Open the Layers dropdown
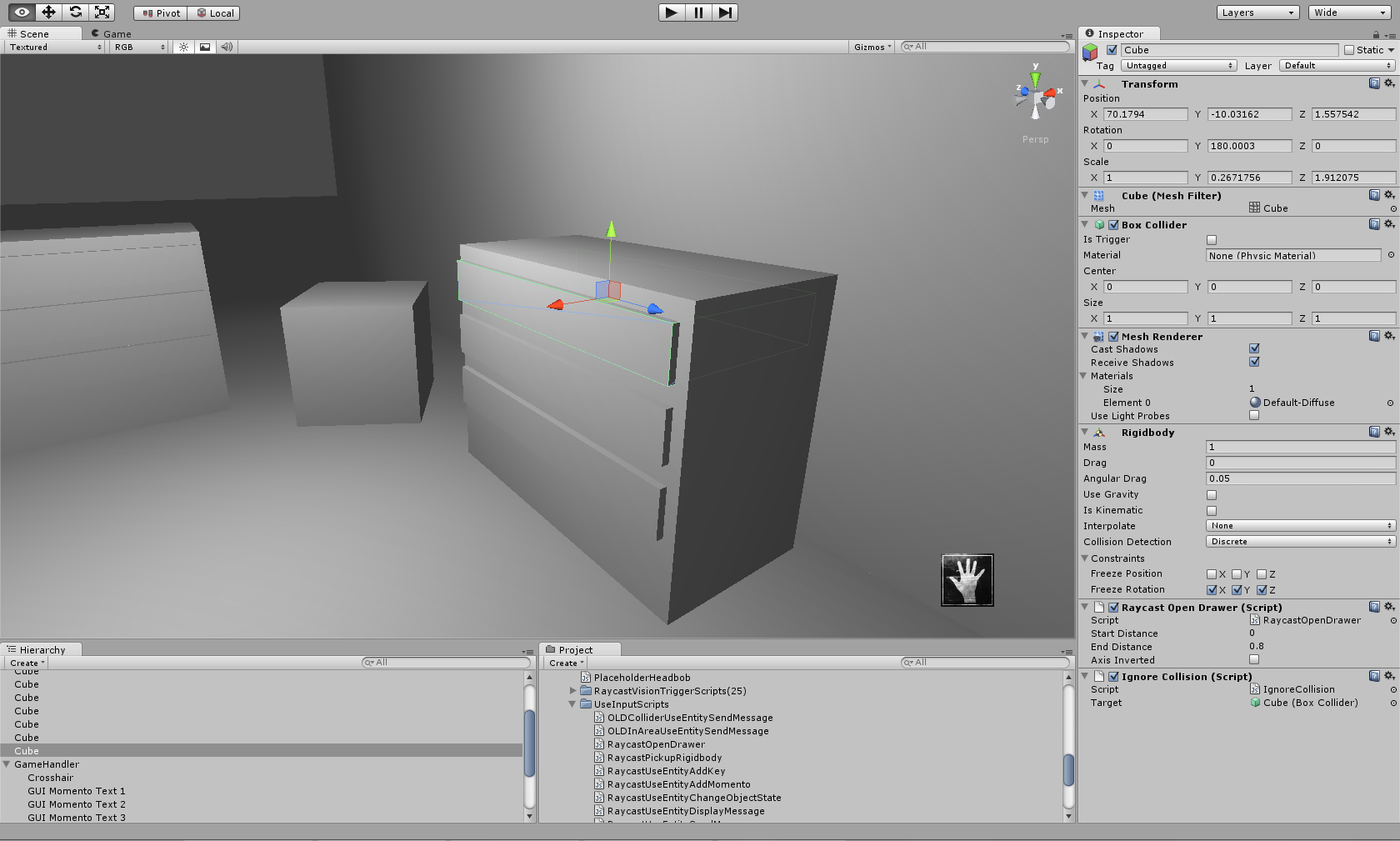This screenshot has height=841, width=1400. [x=1257, y=13]
